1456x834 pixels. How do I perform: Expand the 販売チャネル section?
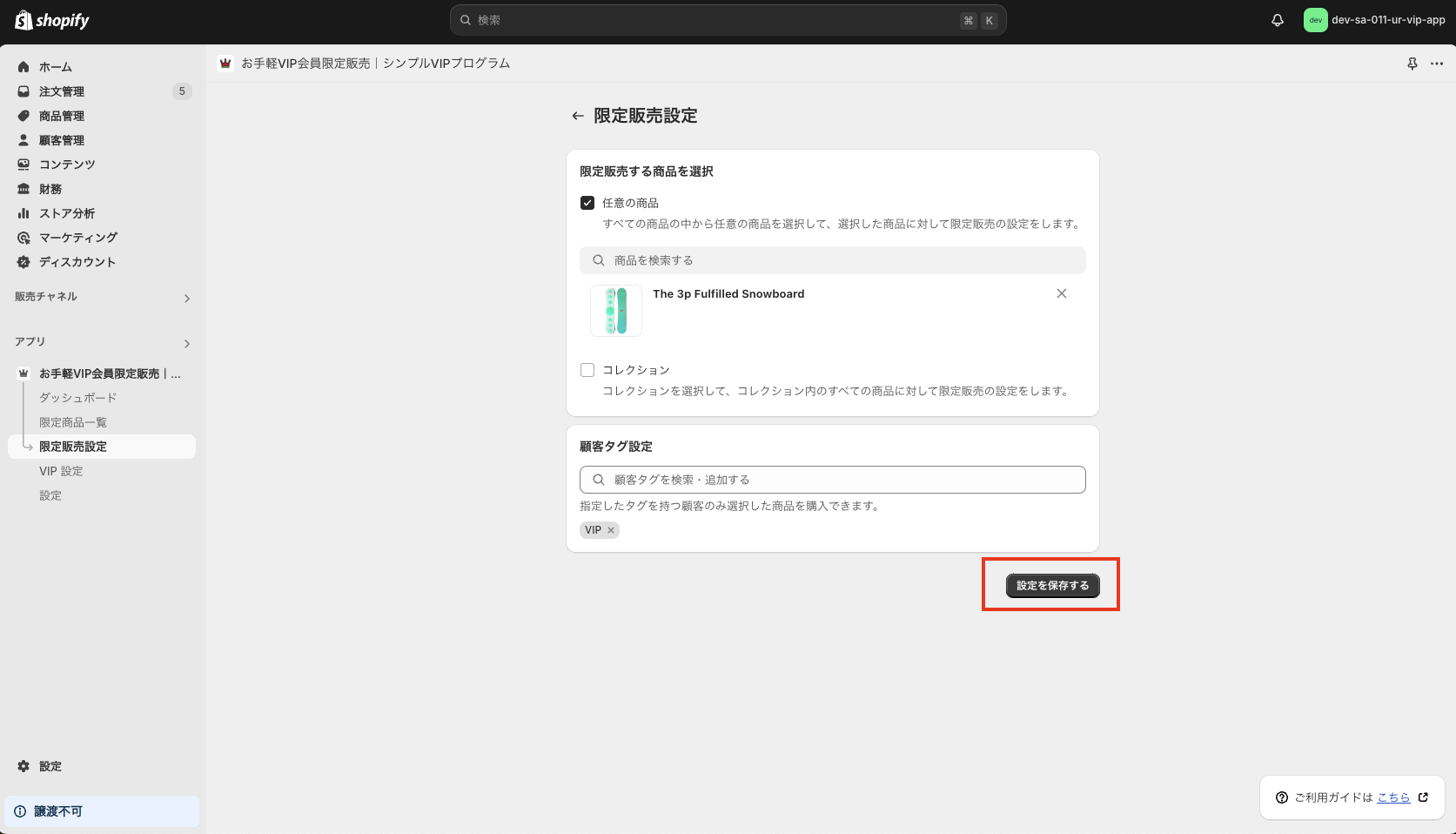pyautogui.click(x=186, y=298)
